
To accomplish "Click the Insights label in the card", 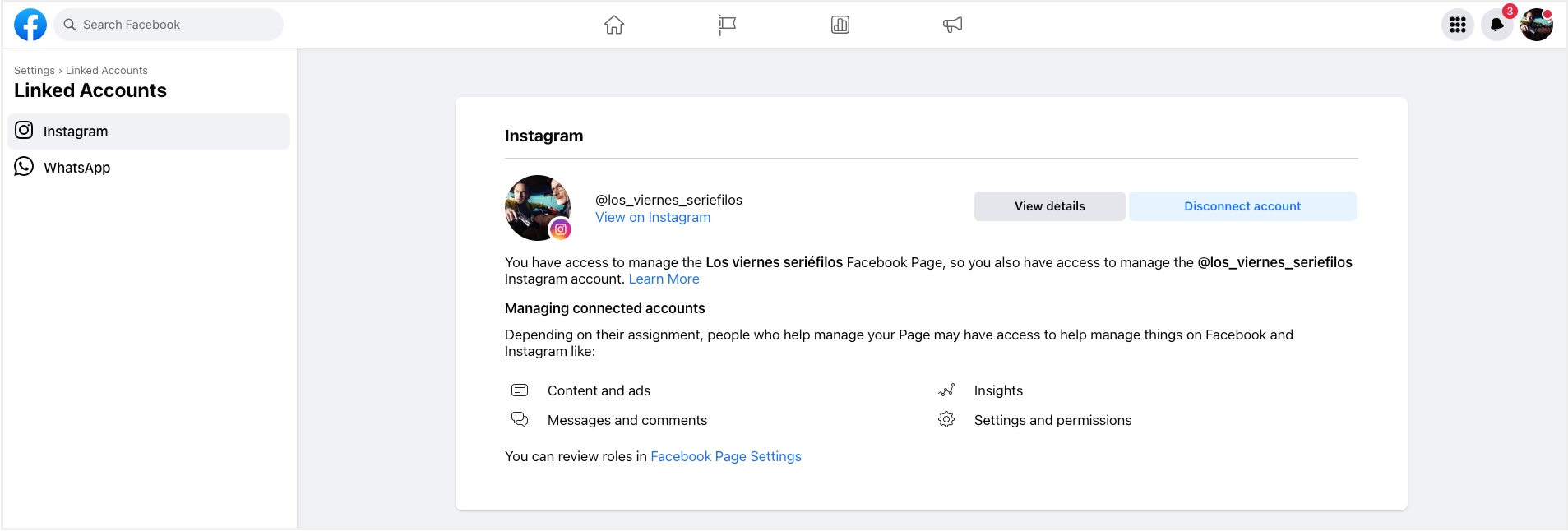I will coord(998,390).
